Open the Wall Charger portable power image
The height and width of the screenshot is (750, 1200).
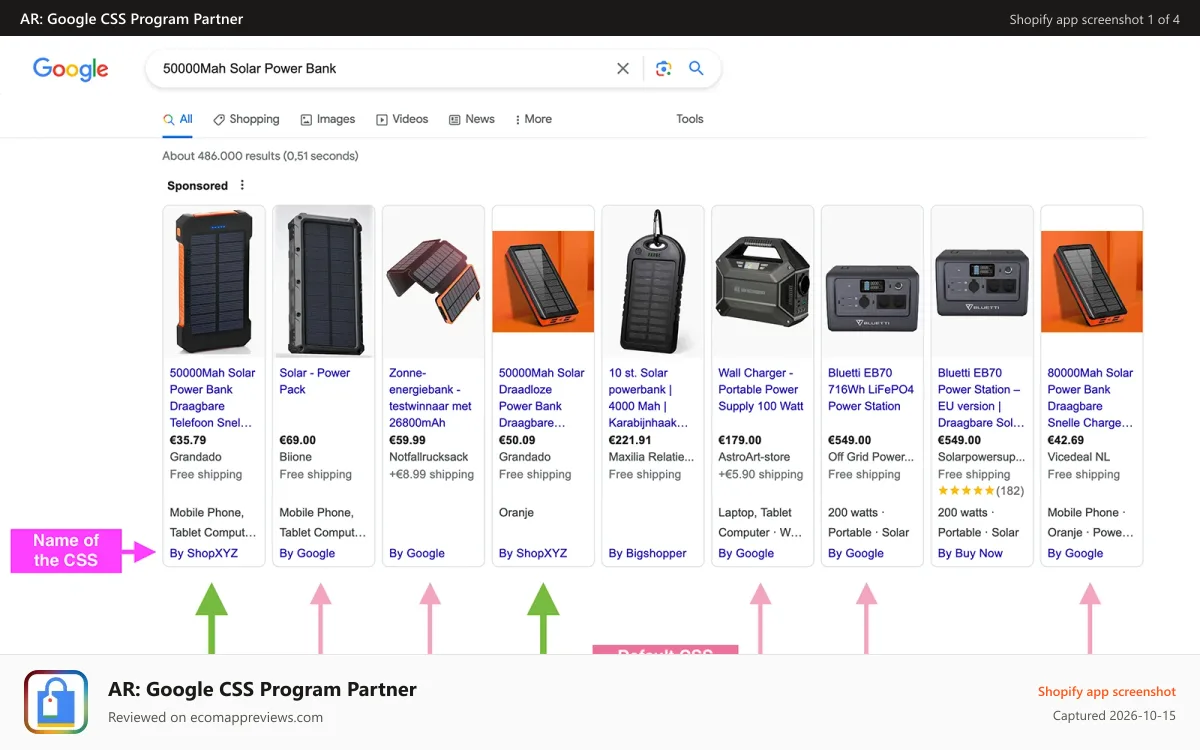[763, 282]
